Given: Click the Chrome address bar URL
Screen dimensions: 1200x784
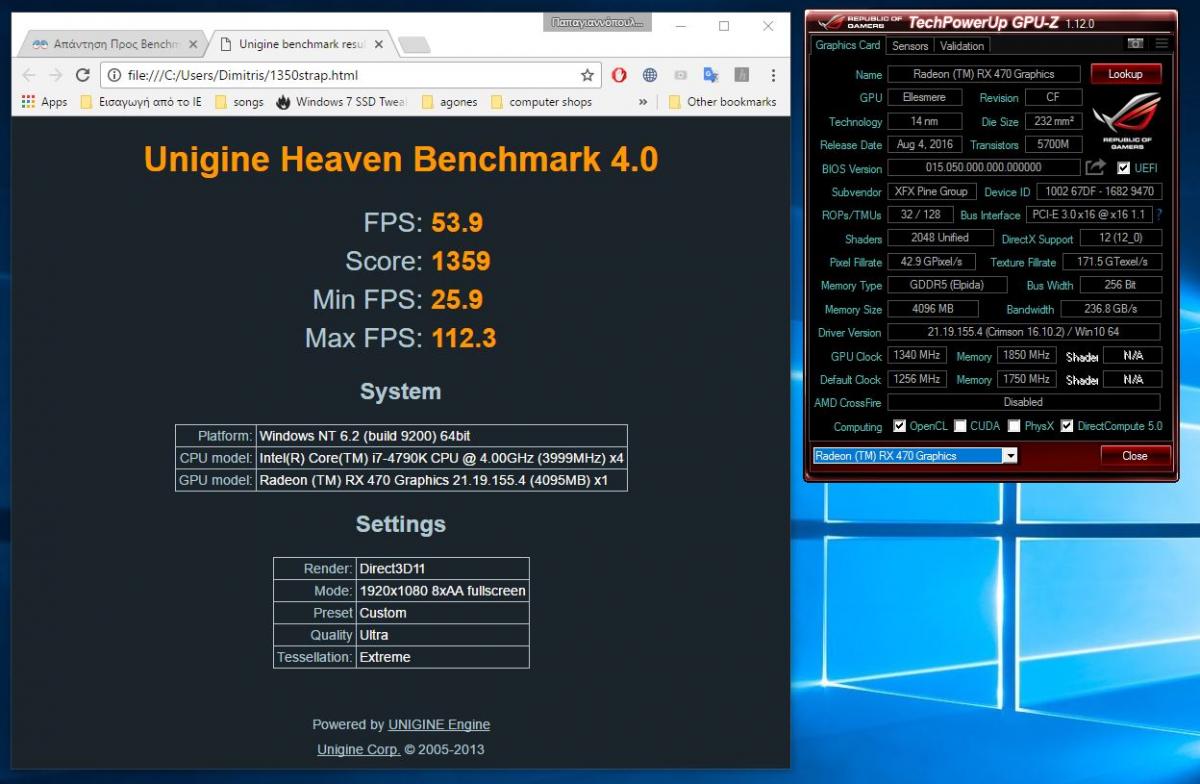Looking at the screenshot, I should point(243,75).
